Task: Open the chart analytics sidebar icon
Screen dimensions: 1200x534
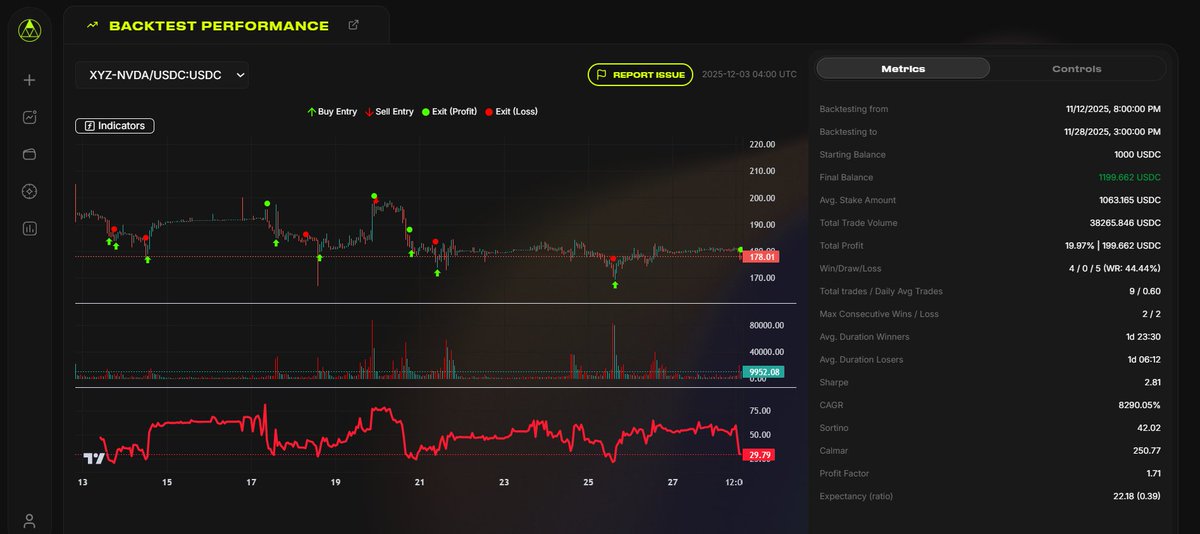Action: pos(29,117)
